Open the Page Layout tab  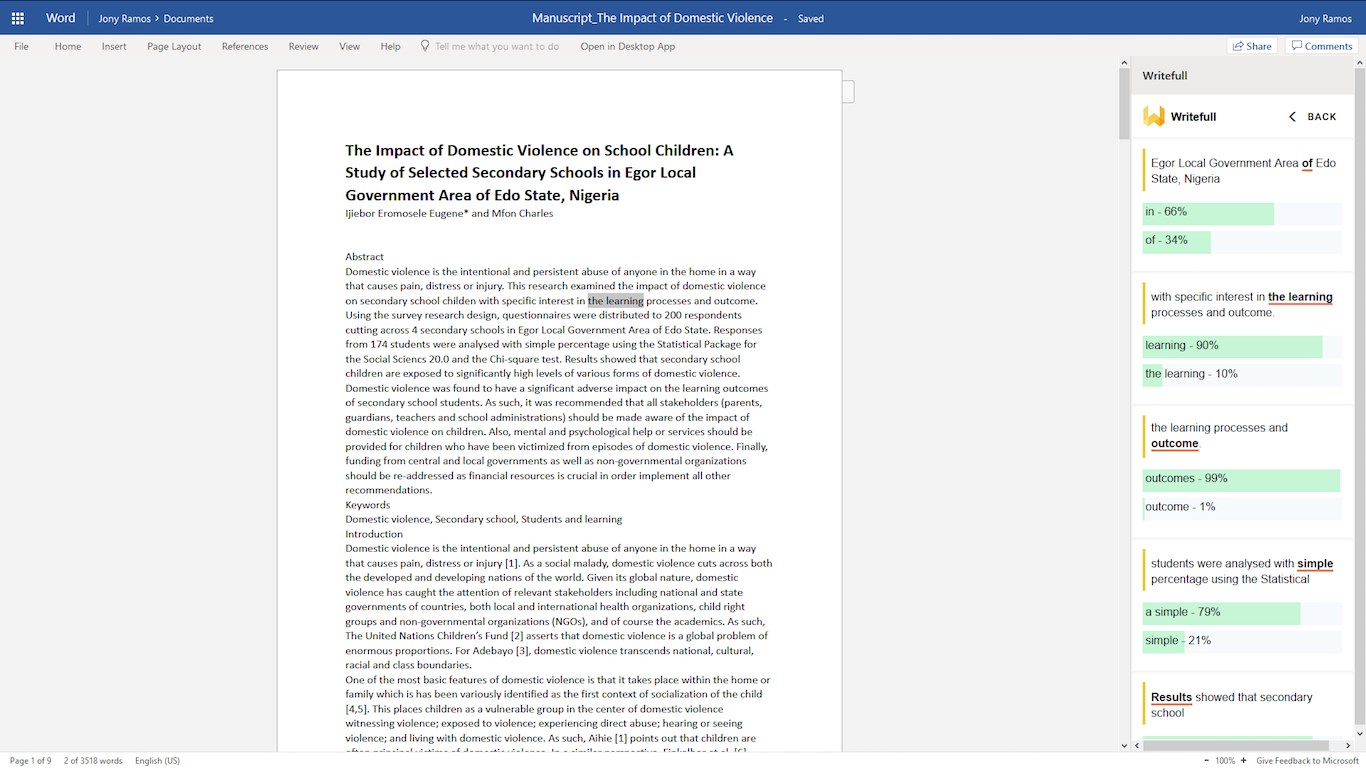pos(174,46)
